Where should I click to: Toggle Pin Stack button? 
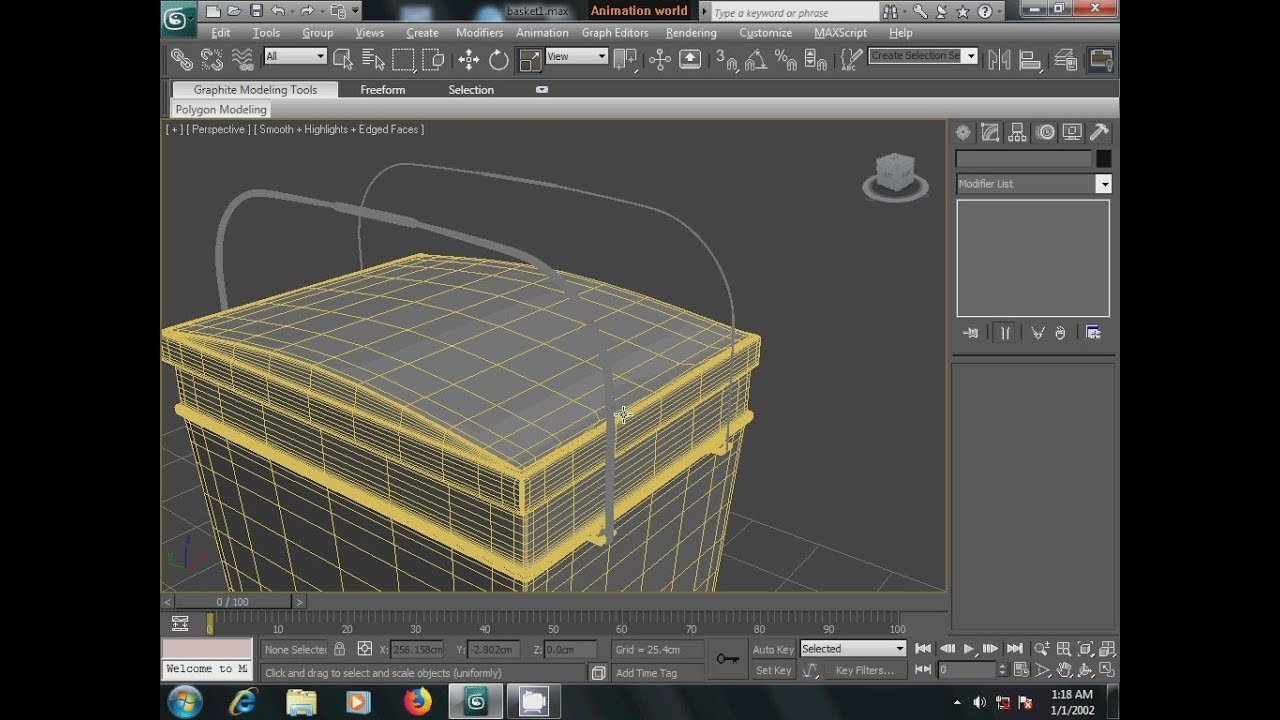pyautogui.click(x=970, y=333)
